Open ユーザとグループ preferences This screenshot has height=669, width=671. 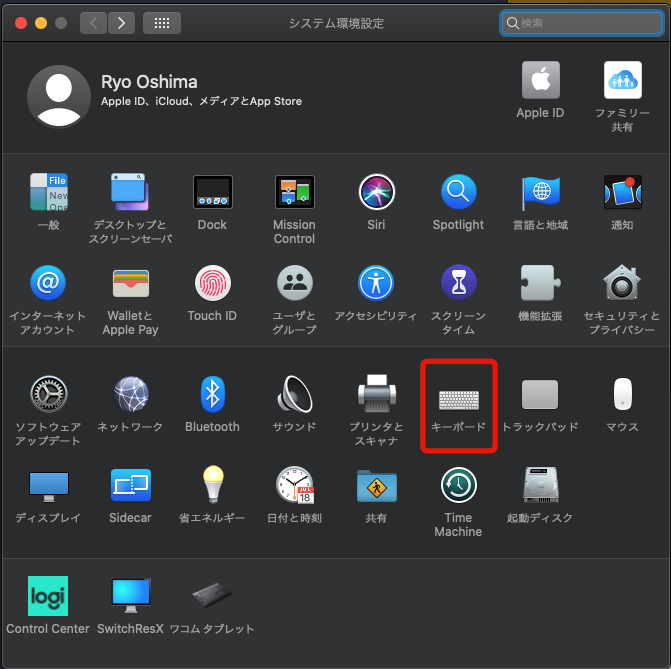(x=294, y=283)
